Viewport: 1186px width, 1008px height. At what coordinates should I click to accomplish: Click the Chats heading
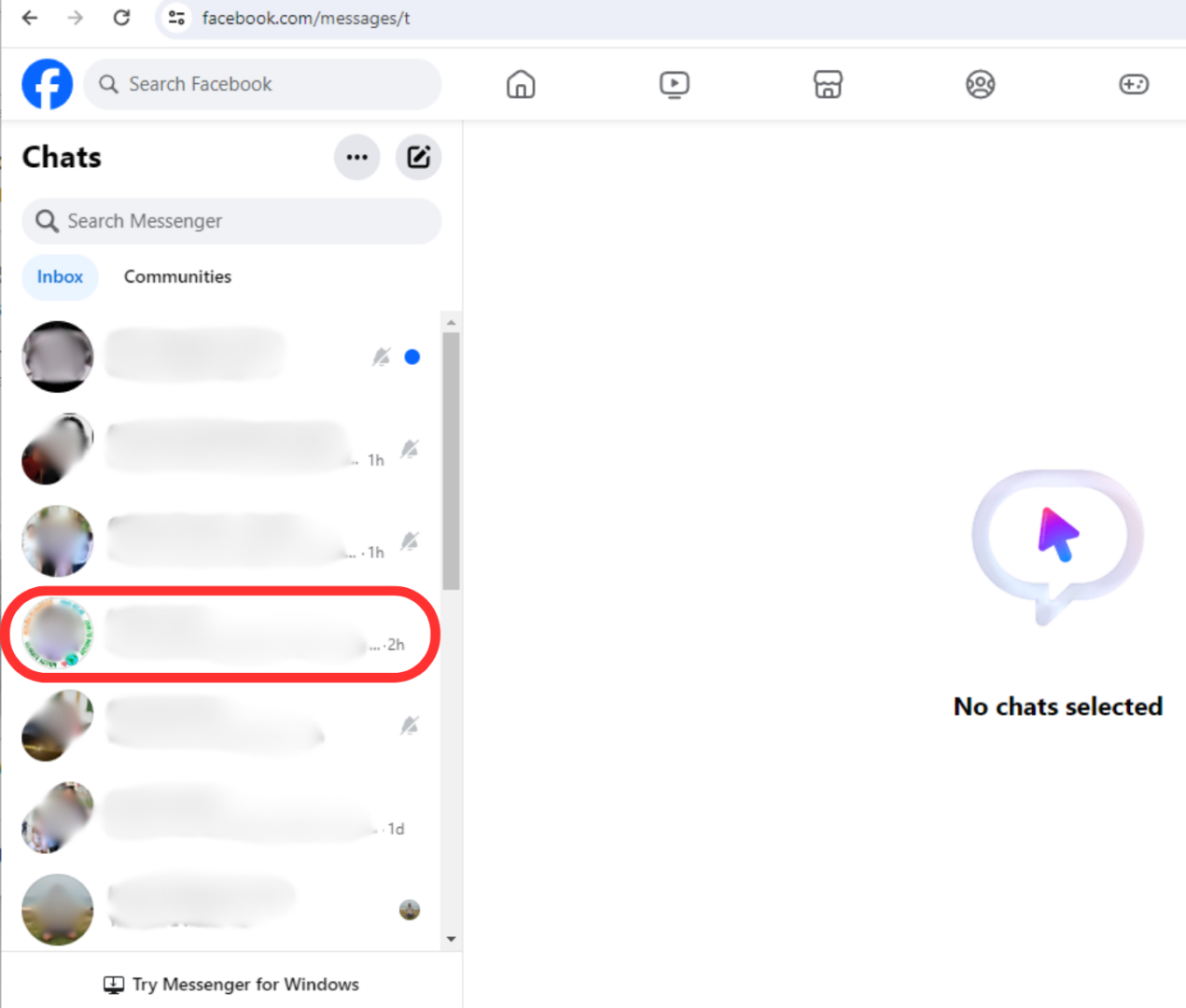coord(62,158)
